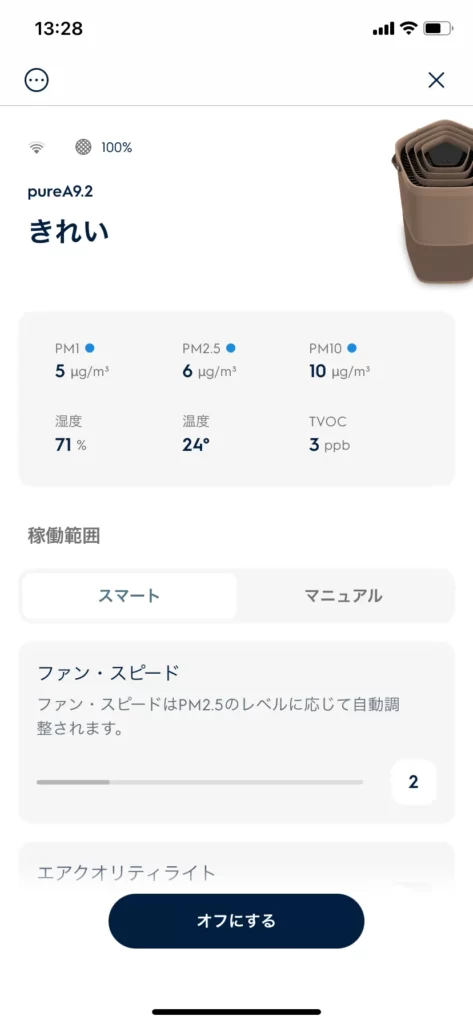Turn off the purifier with オフにする

coord(236,921)
